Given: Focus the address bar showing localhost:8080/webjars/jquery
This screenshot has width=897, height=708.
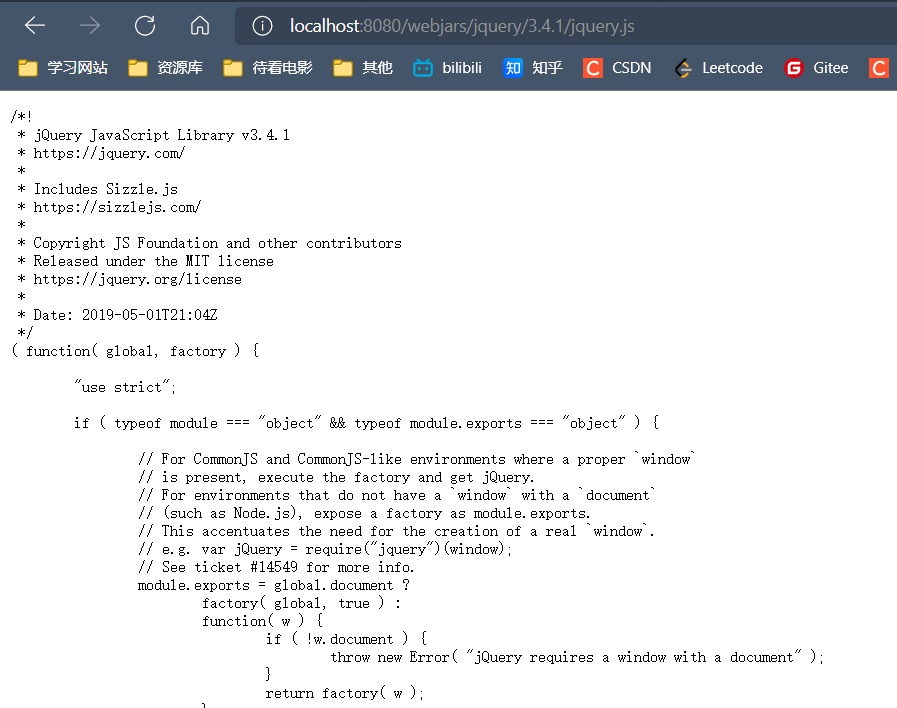Looking at the screenshot, I should (x=566, y=26).
